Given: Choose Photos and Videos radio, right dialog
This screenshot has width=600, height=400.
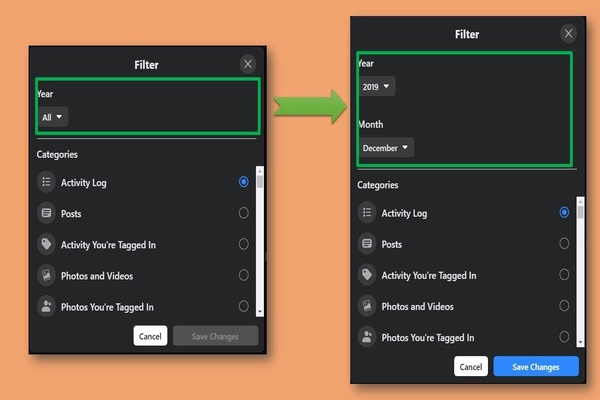Looking at the screenshot, I should click(x=564, y=305).
